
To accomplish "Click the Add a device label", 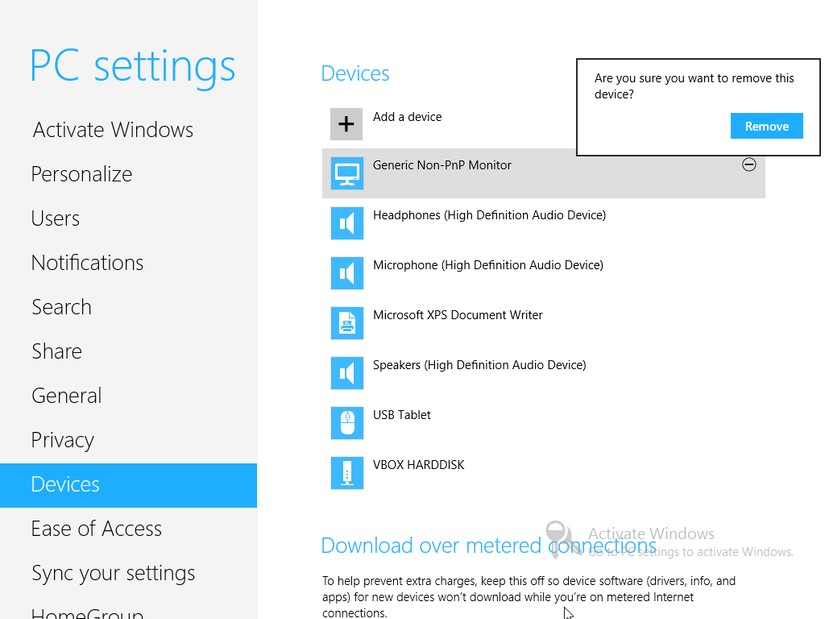I will click(407, 117).
